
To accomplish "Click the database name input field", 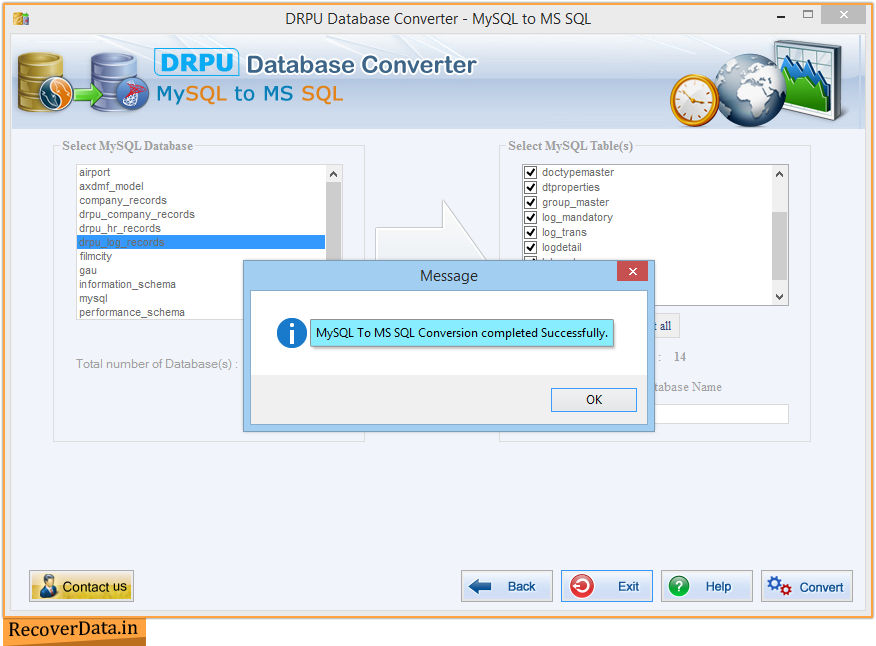I will 721,414.
